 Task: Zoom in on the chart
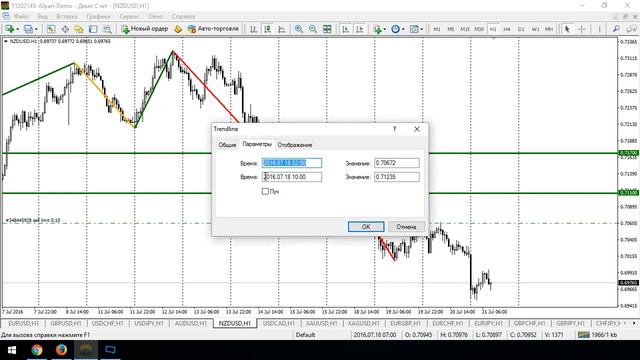[x=299, y=29]
